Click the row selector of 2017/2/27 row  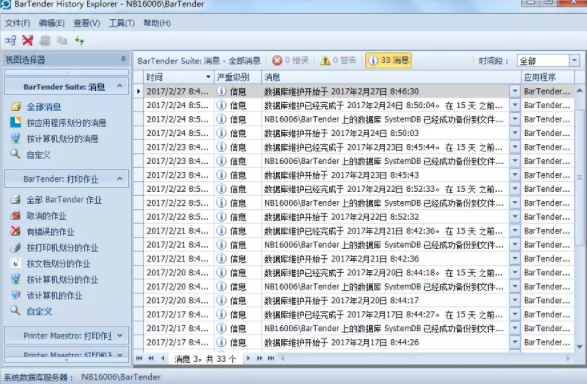(x=139, y=91)
